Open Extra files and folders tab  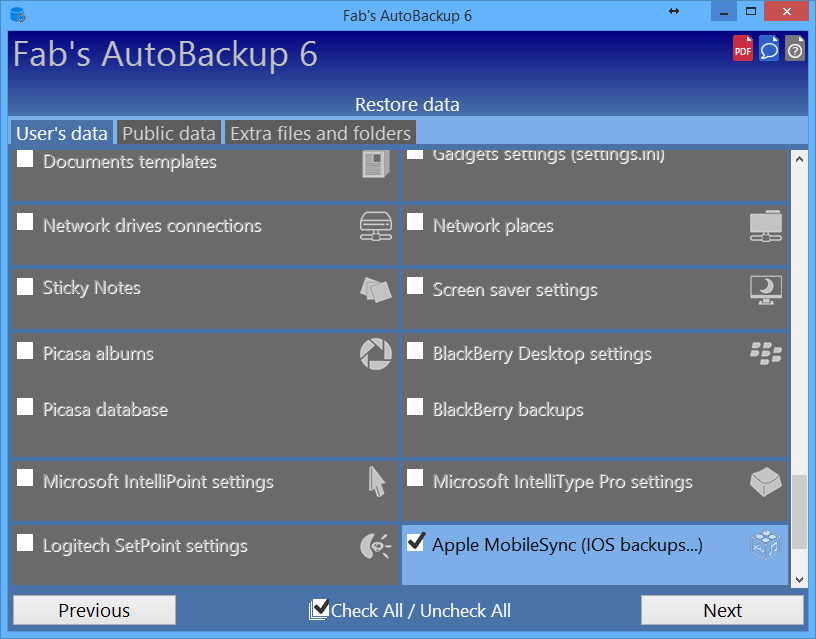321,133
